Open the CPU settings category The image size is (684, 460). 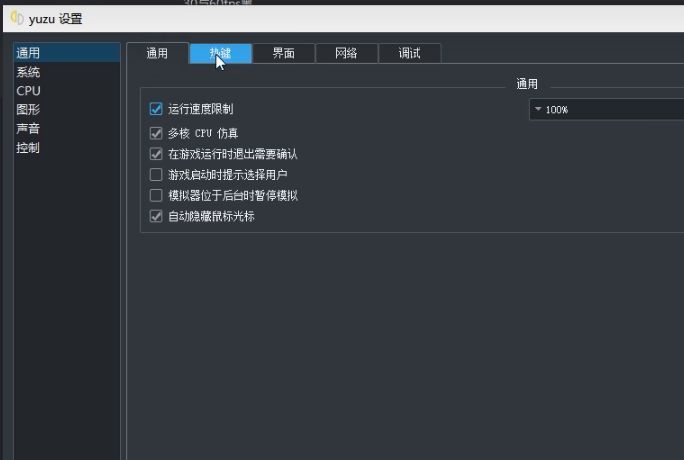(x=28, y=91)
